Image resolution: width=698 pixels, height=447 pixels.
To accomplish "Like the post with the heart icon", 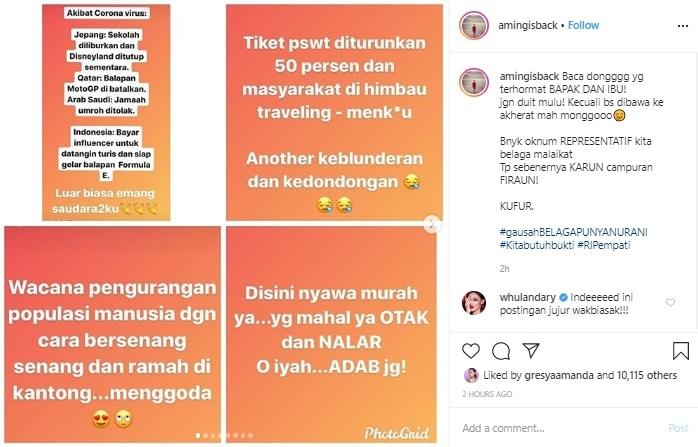I will point(471,351).
